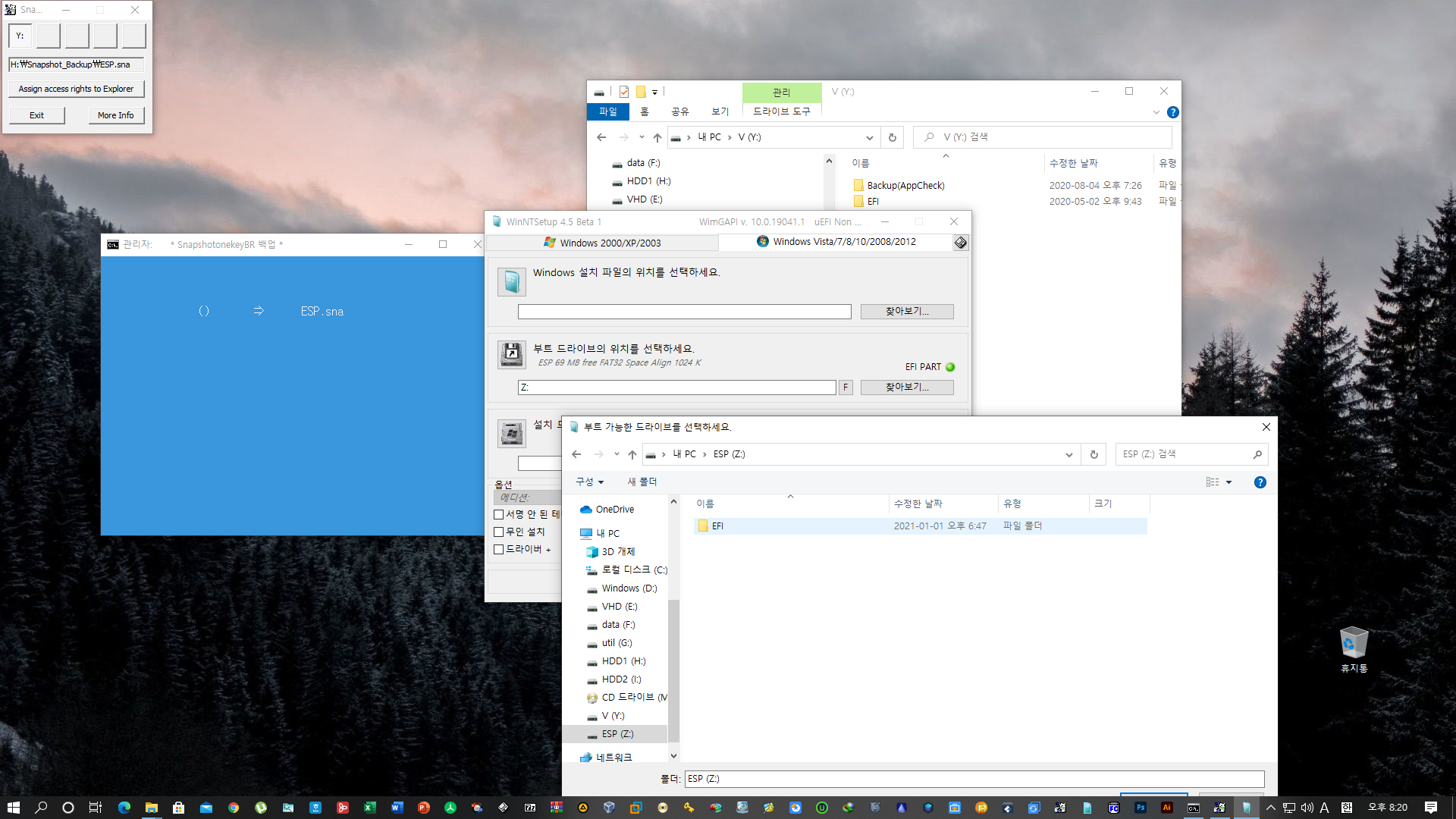The height and width of the screenshot is (819, 1456).
Task: Open File Explorer taskbar icon
Action: (152, 808)
